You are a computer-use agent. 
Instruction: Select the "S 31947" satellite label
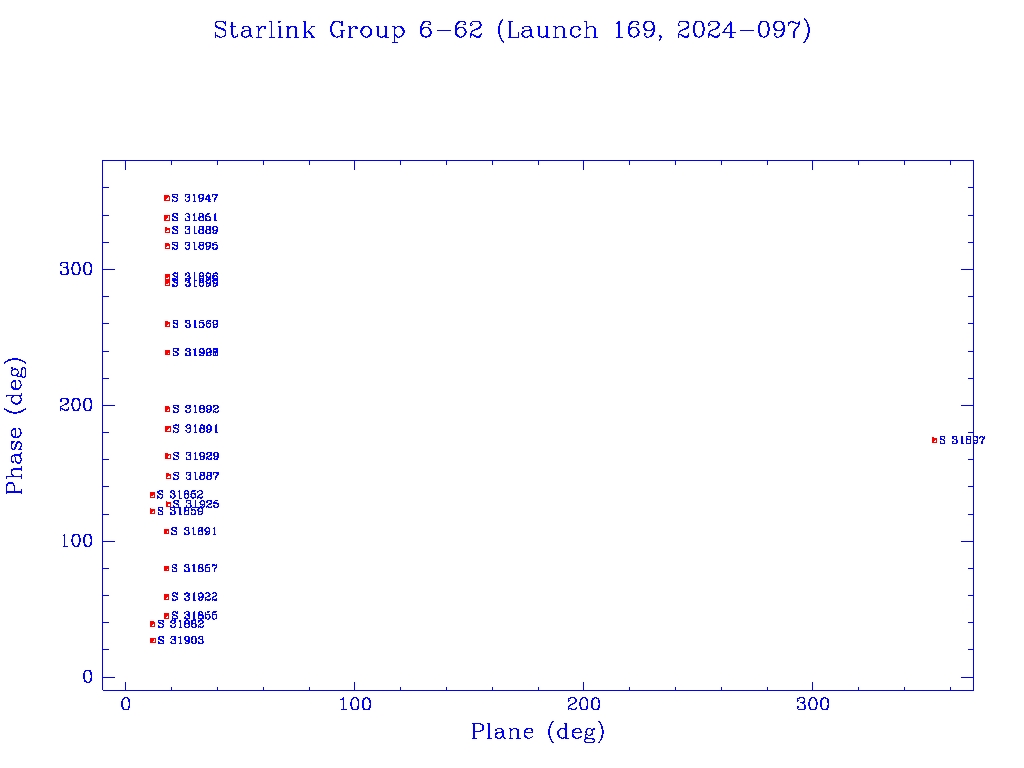[x=195, y=198]
